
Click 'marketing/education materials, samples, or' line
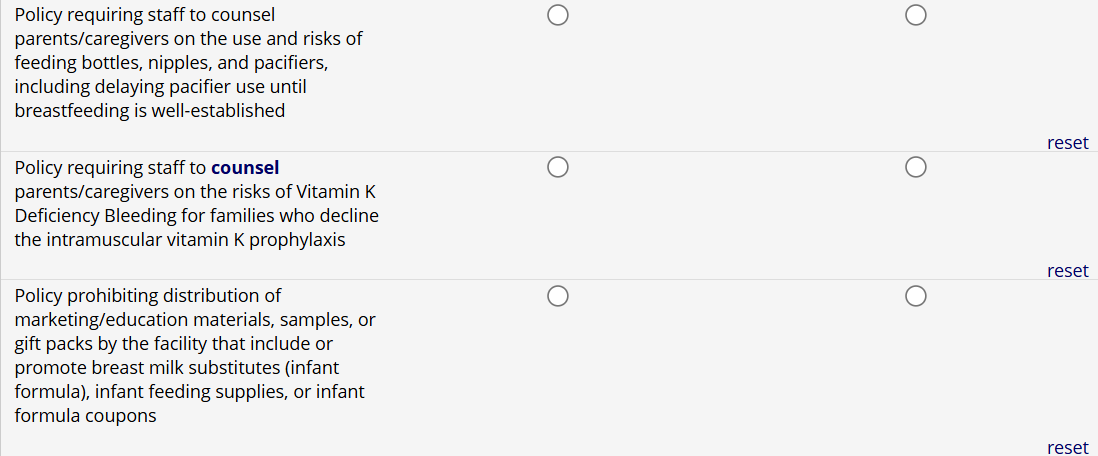[x=195, y=319]
